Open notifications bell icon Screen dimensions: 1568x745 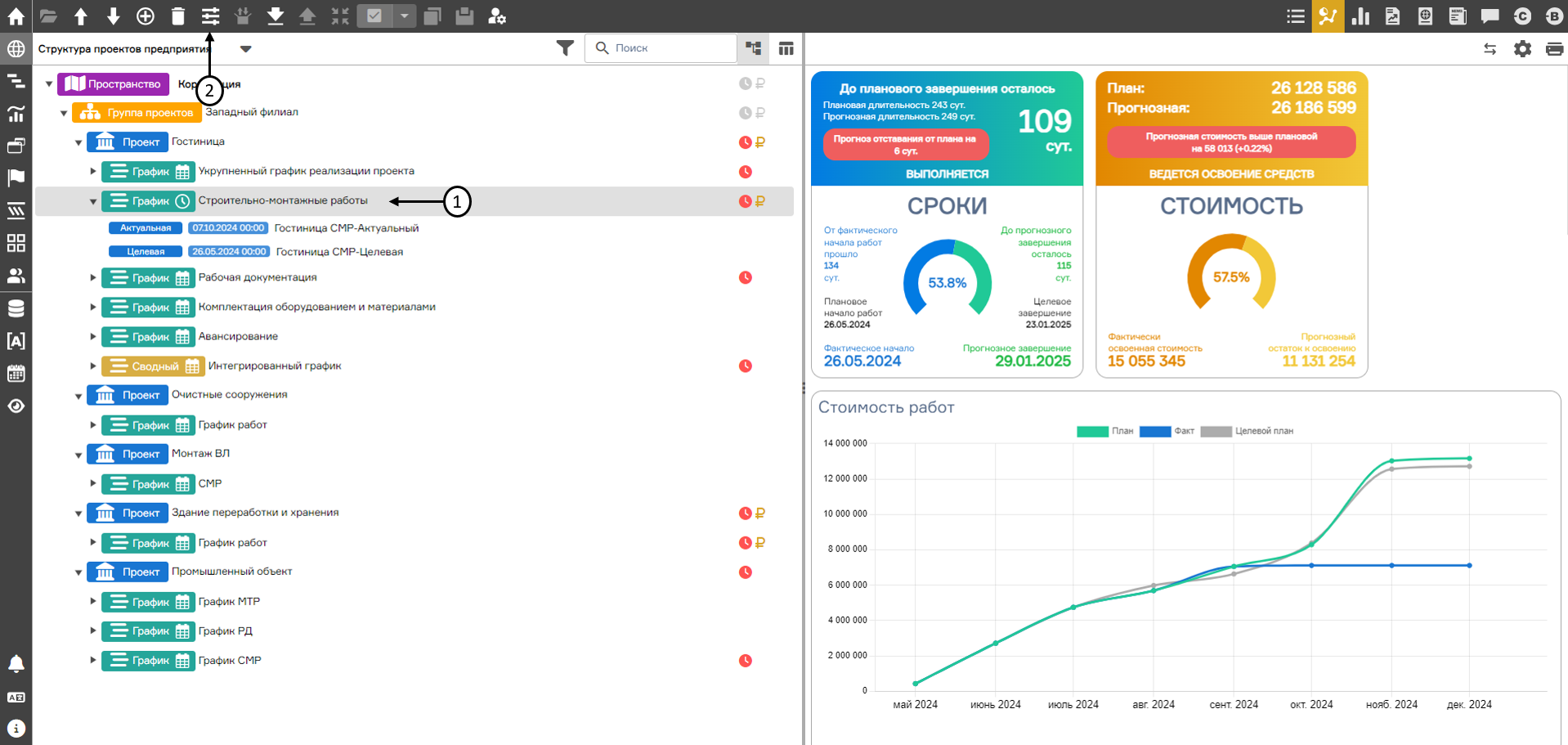[x=16, y=663]
